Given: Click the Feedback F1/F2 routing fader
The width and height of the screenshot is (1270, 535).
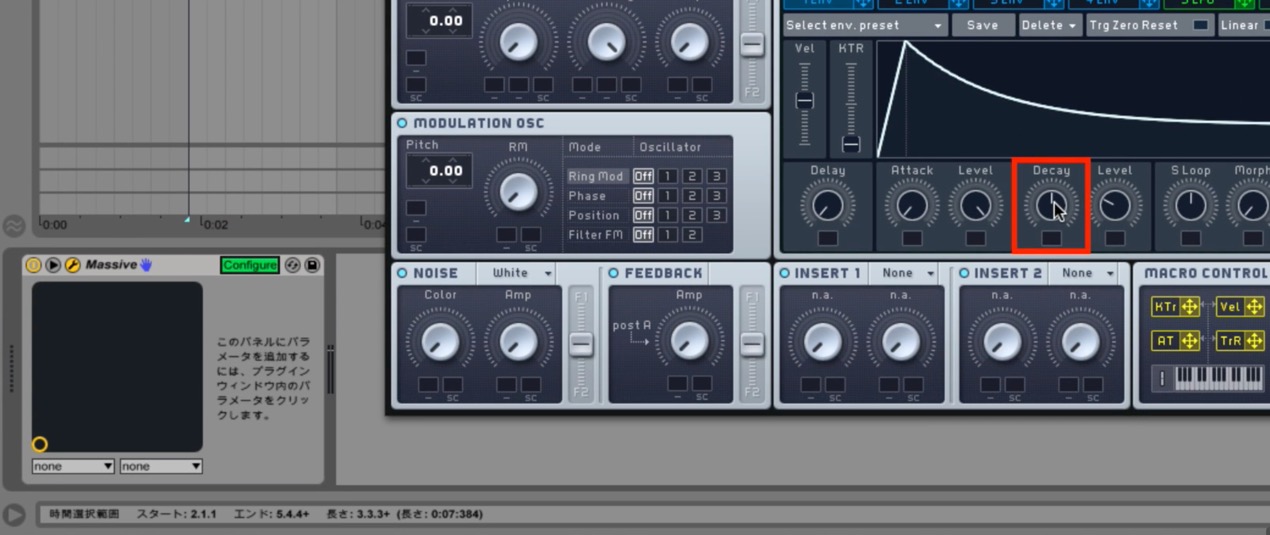Looking at the screenshot, I should [x=752, y=344].
